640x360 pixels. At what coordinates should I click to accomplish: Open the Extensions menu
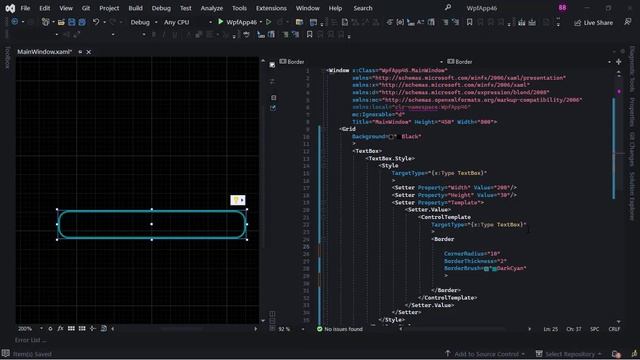[271, 8]
